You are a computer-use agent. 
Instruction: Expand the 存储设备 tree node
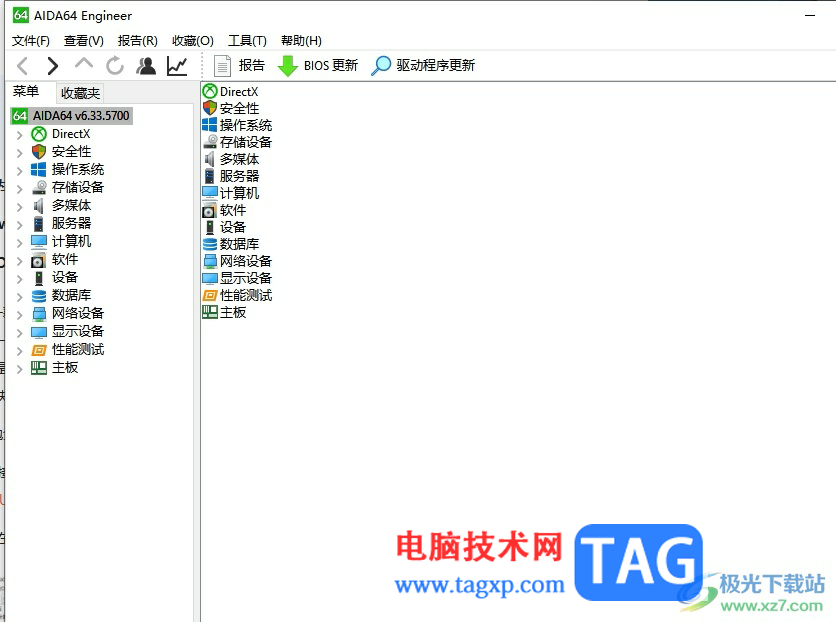20,189
